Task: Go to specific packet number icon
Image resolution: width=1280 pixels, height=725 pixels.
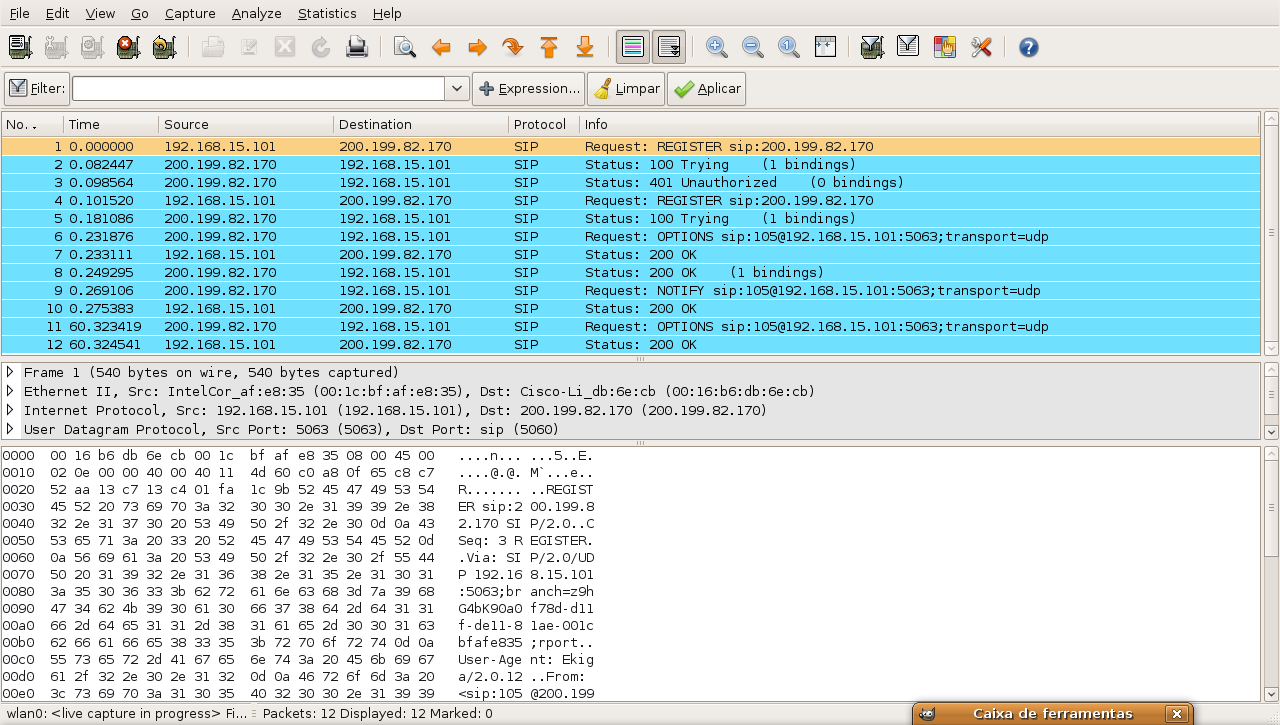Action: click(513, 47)
